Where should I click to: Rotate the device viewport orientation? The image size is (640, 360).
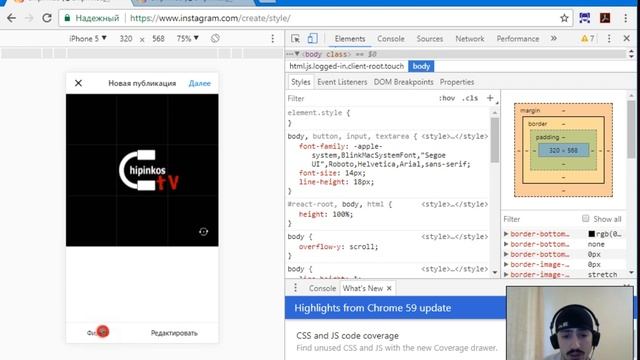(x=215, y=38)
